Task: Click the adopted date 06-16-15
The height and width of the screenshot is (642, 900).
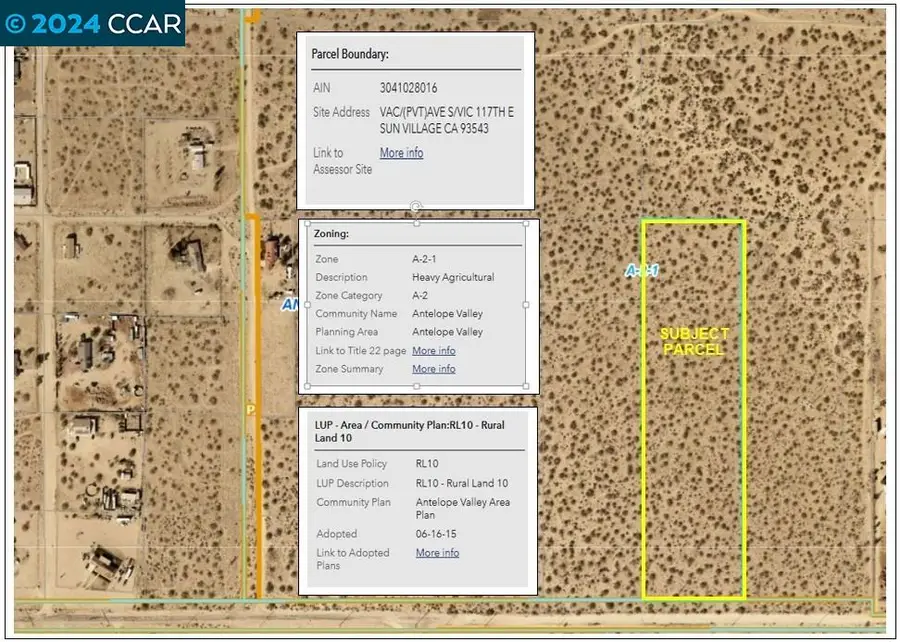Action: click(x=434, y=533)
